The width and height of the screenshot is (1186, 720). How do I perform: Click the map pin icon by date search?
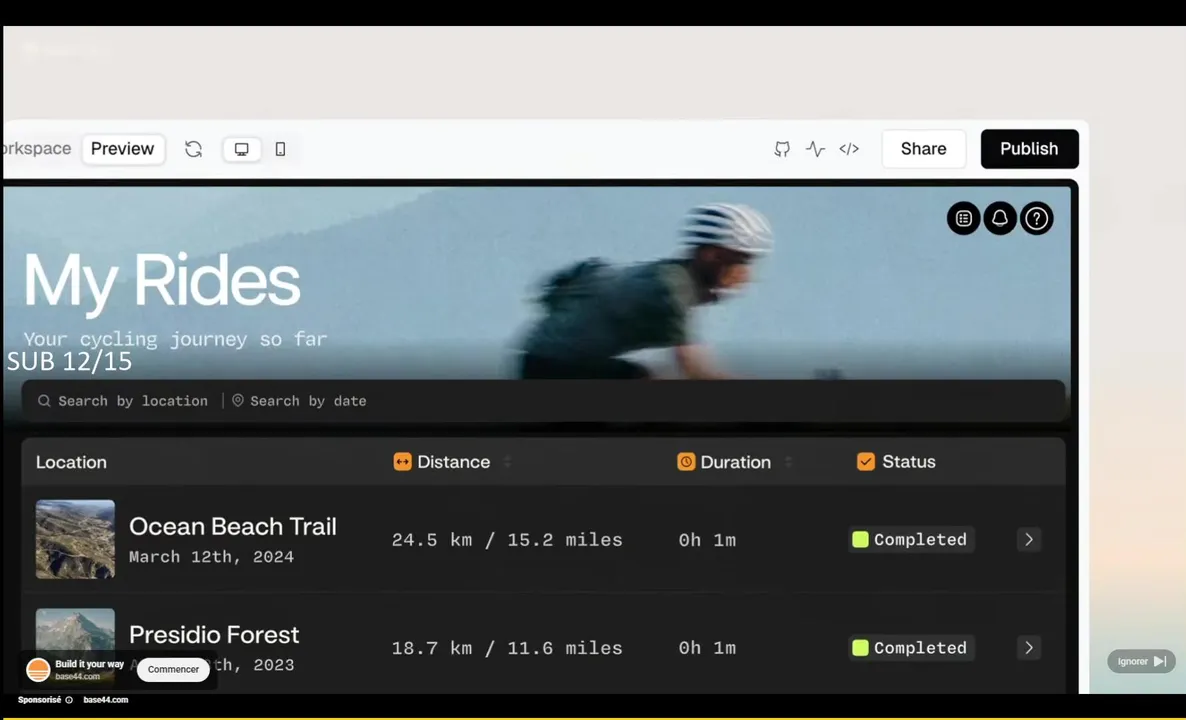(238, 401)
